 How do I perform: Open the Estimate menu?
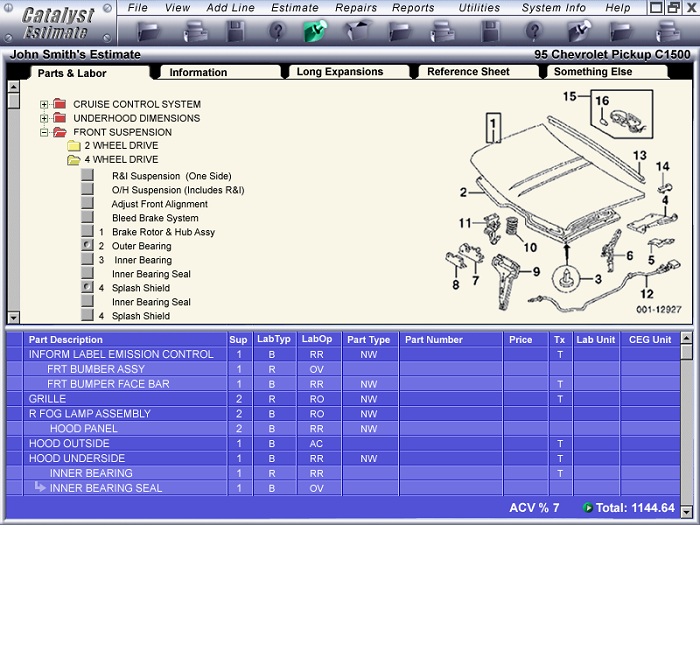(x=295, y=8)
